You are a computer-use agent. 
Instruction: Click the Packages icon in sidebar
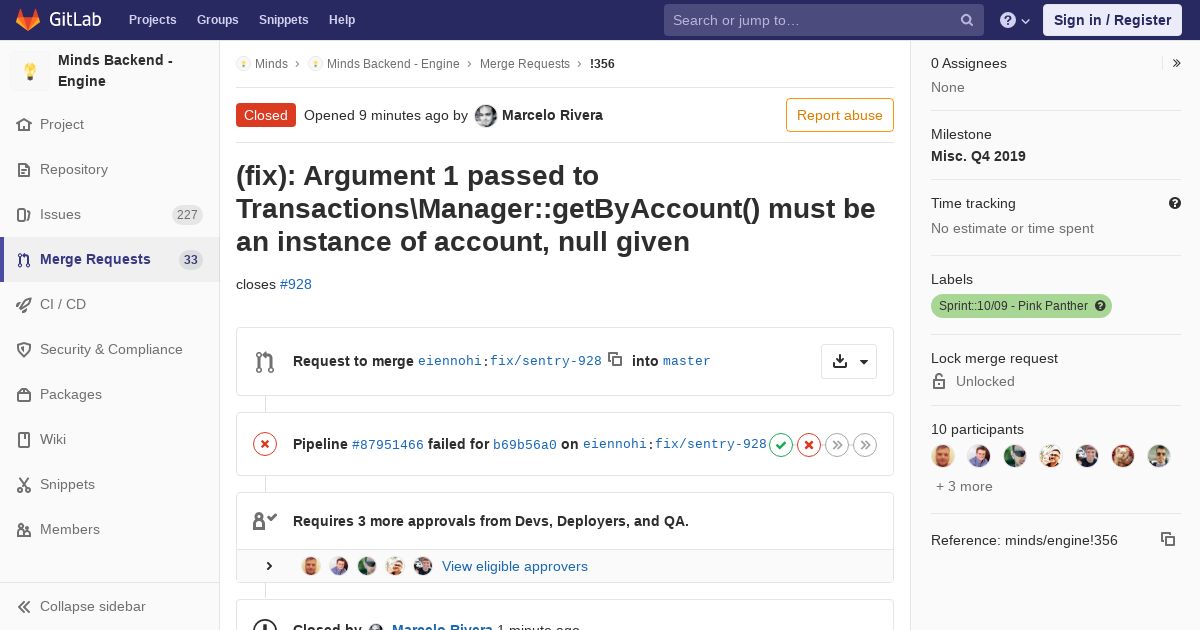(24, 395)
